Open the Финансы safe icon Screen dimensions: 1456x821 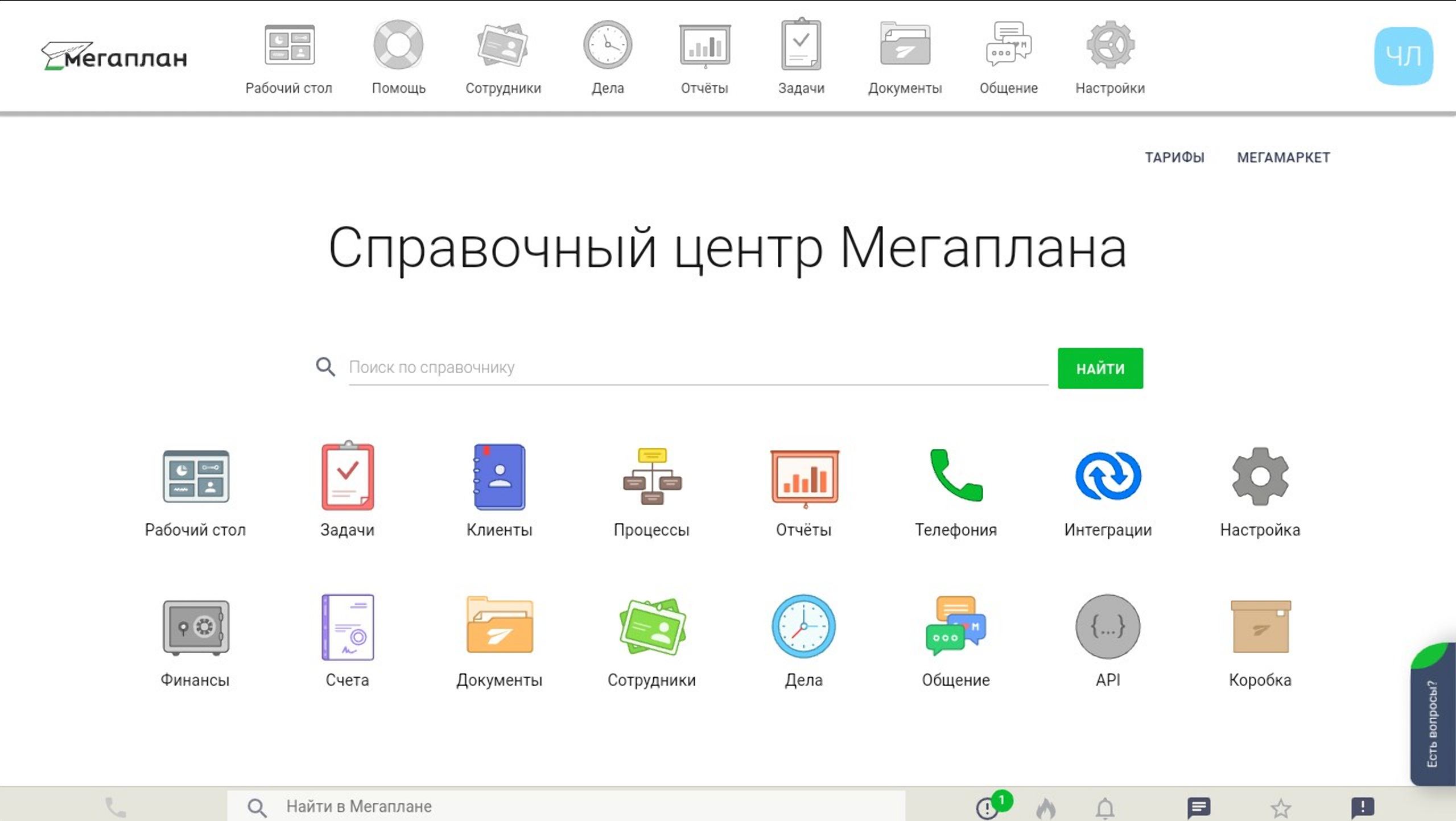click(x=196, y=627)
